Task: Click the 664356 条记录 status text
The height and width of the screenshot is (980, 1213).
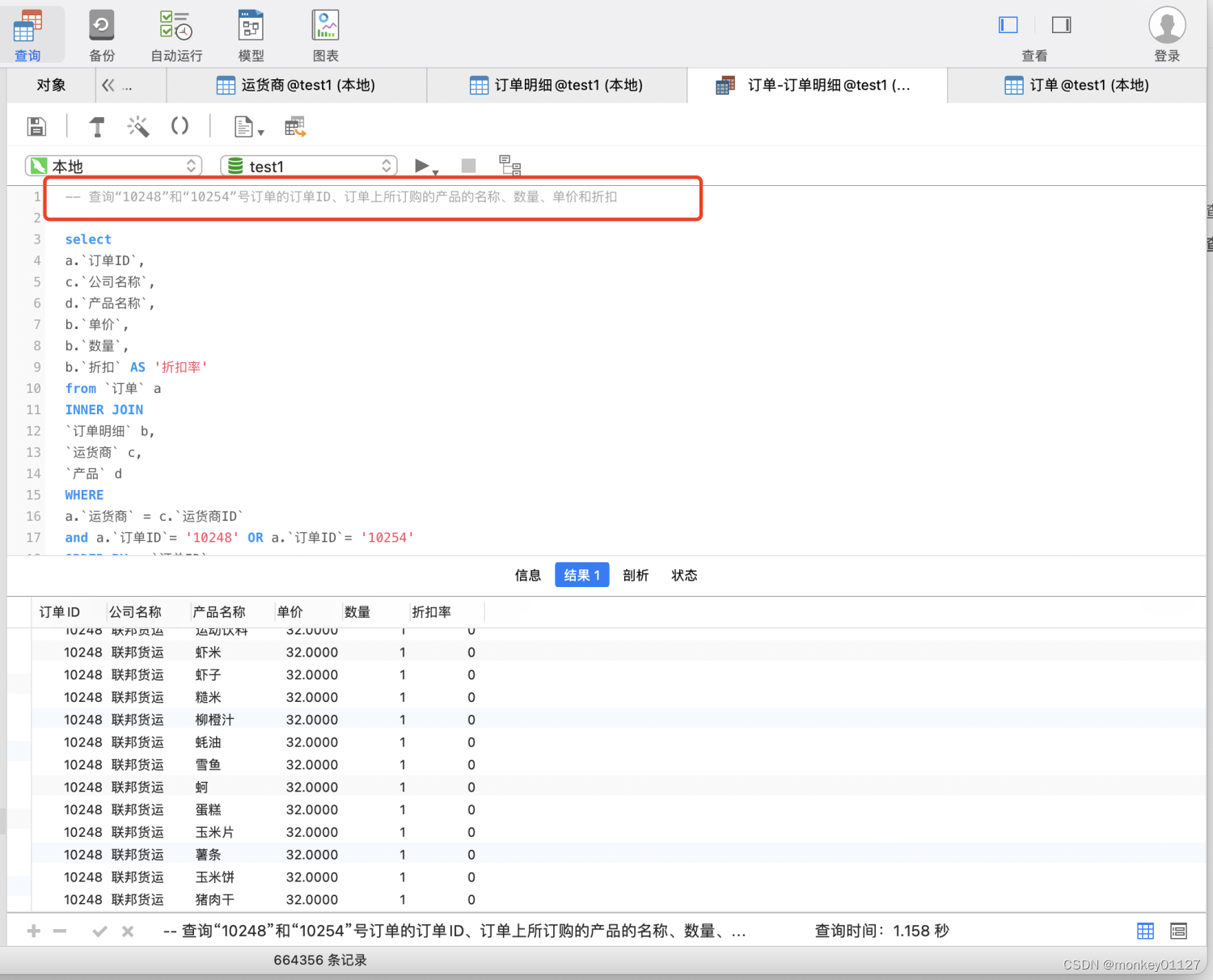Action: 320,960
